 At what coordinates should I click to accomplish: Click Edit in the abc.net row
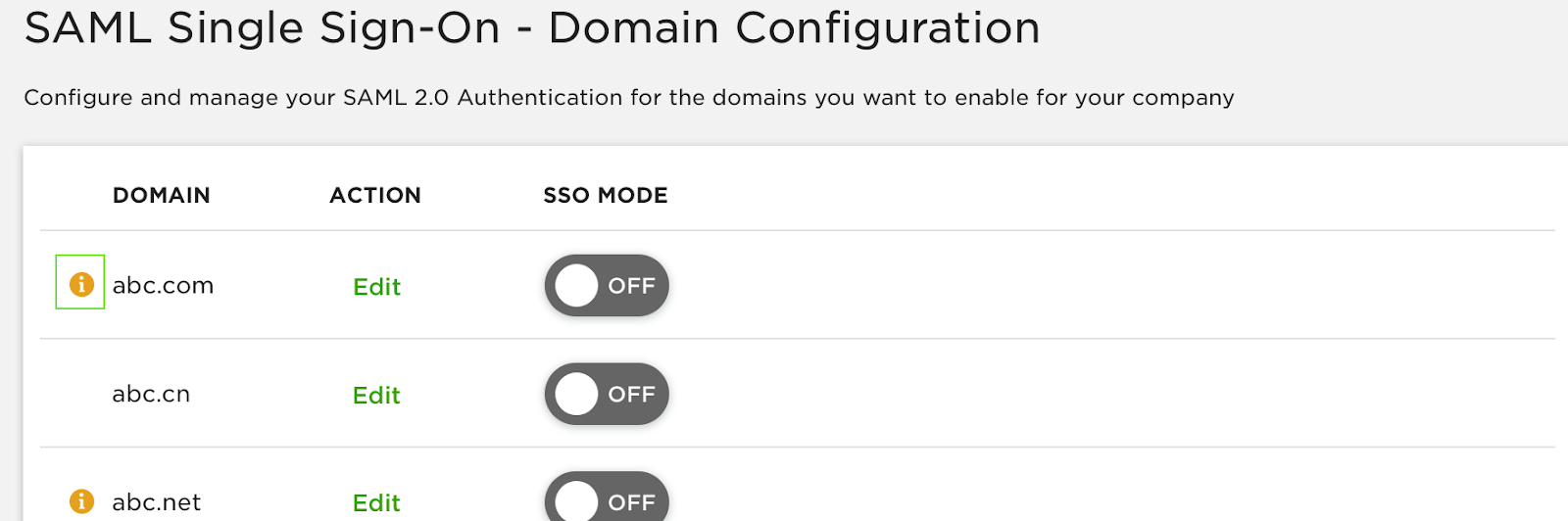(376, 503)
